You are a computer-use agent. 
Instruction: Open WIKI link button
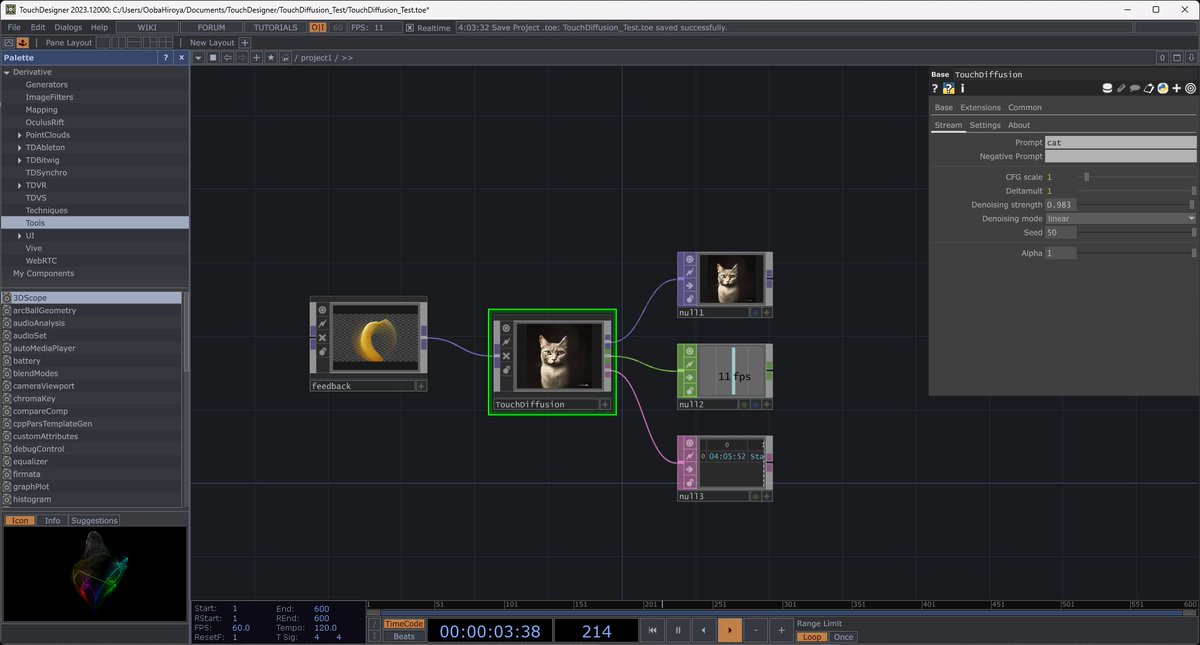(146, 27)
